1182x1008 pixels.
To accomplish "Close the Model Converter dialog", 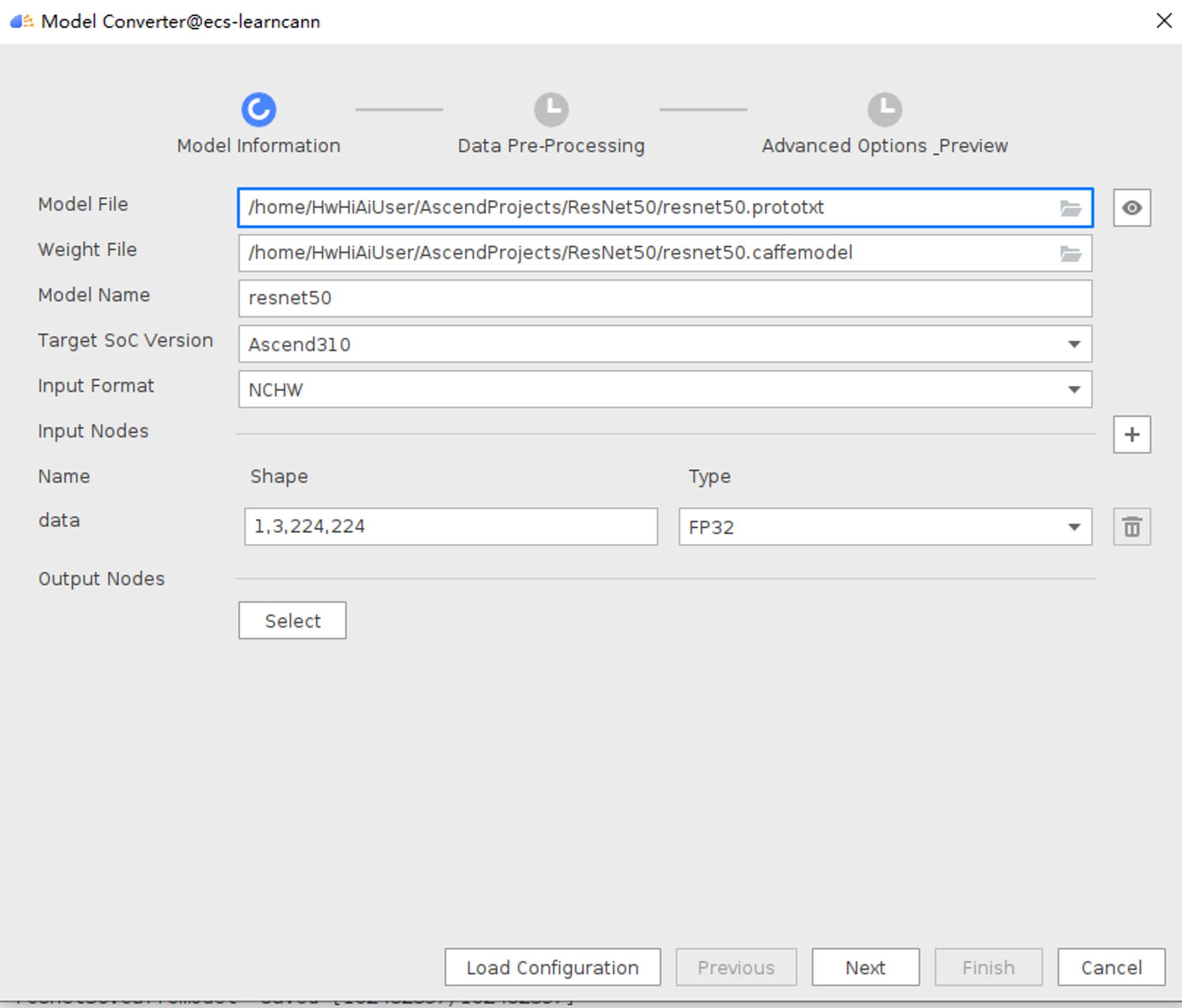I will click(x=1164, y=21).
